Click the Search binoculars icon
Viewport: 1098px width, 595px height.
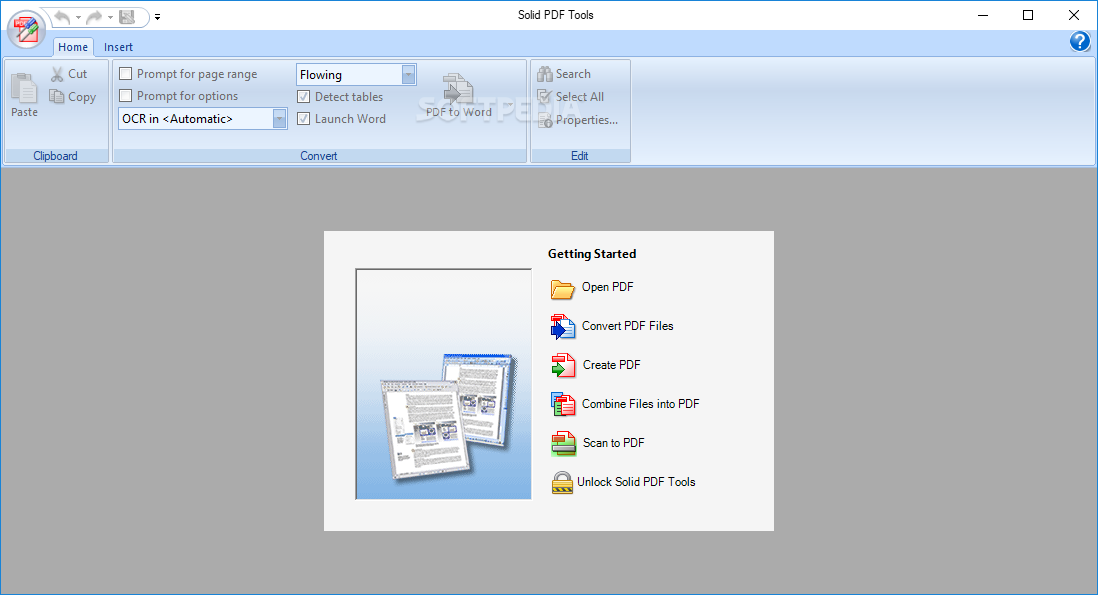tap(545, 74)
